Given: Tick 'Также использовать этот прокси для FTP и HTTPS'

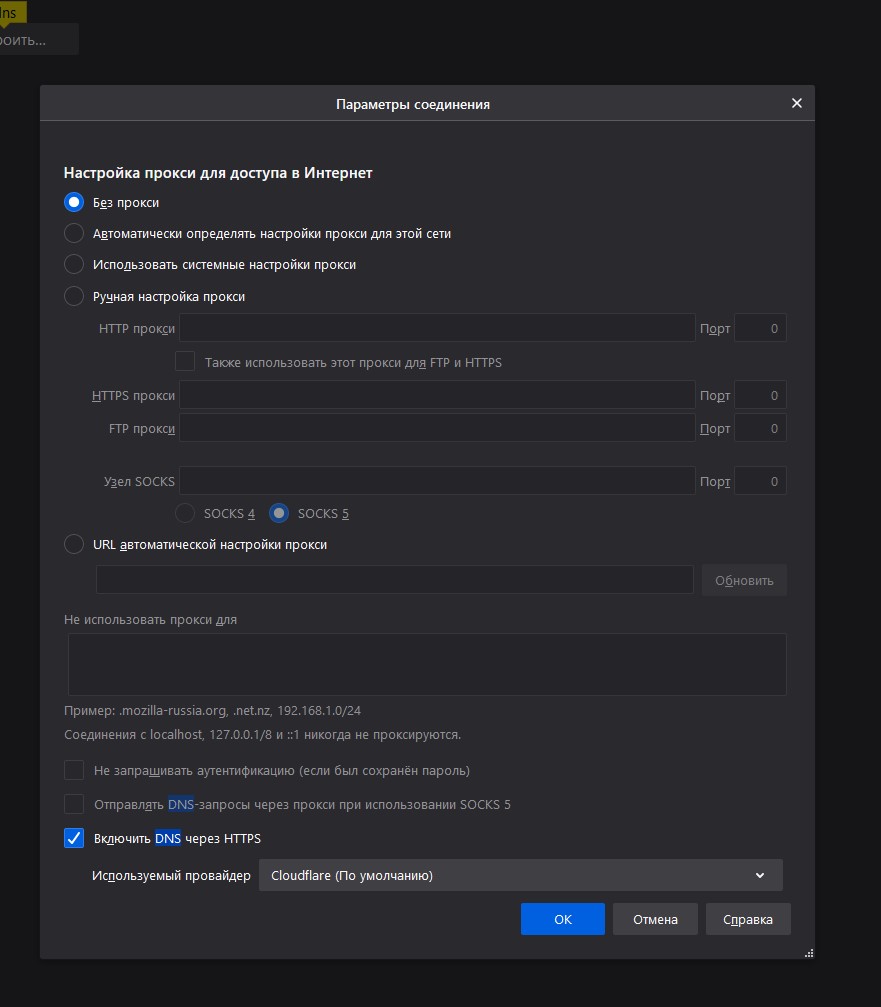Looking at the screenshot, I should [185, 362].
